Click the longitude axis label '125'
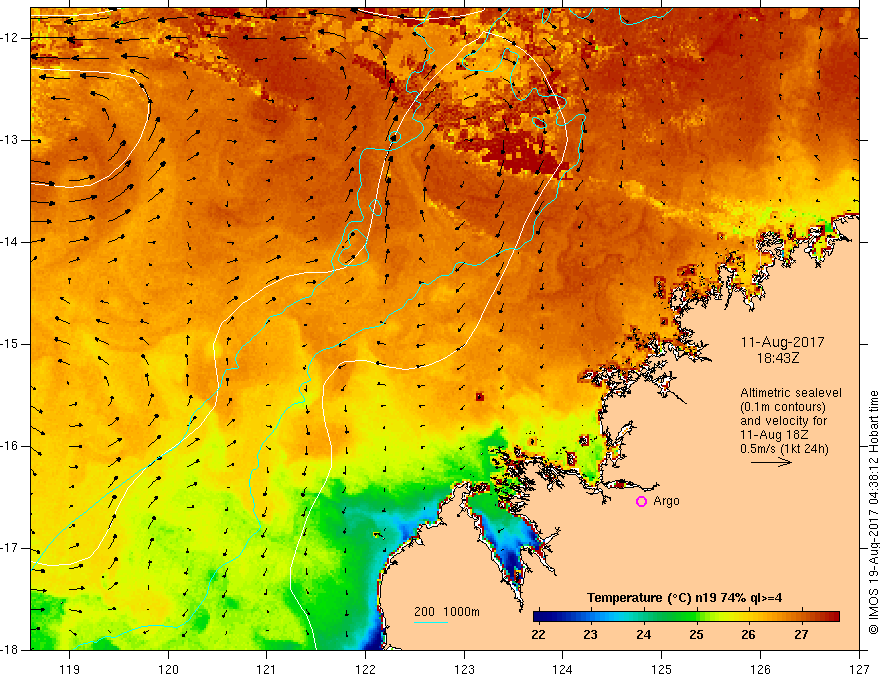Screen dimensions: 880x680 click(662, 670)
